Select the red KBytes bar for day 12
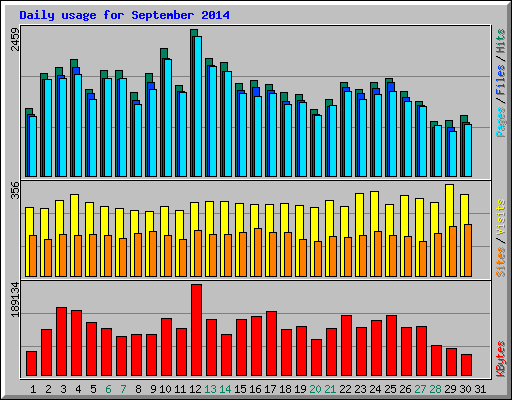This screenshot has height=400, width=512. tap(196, 330)
